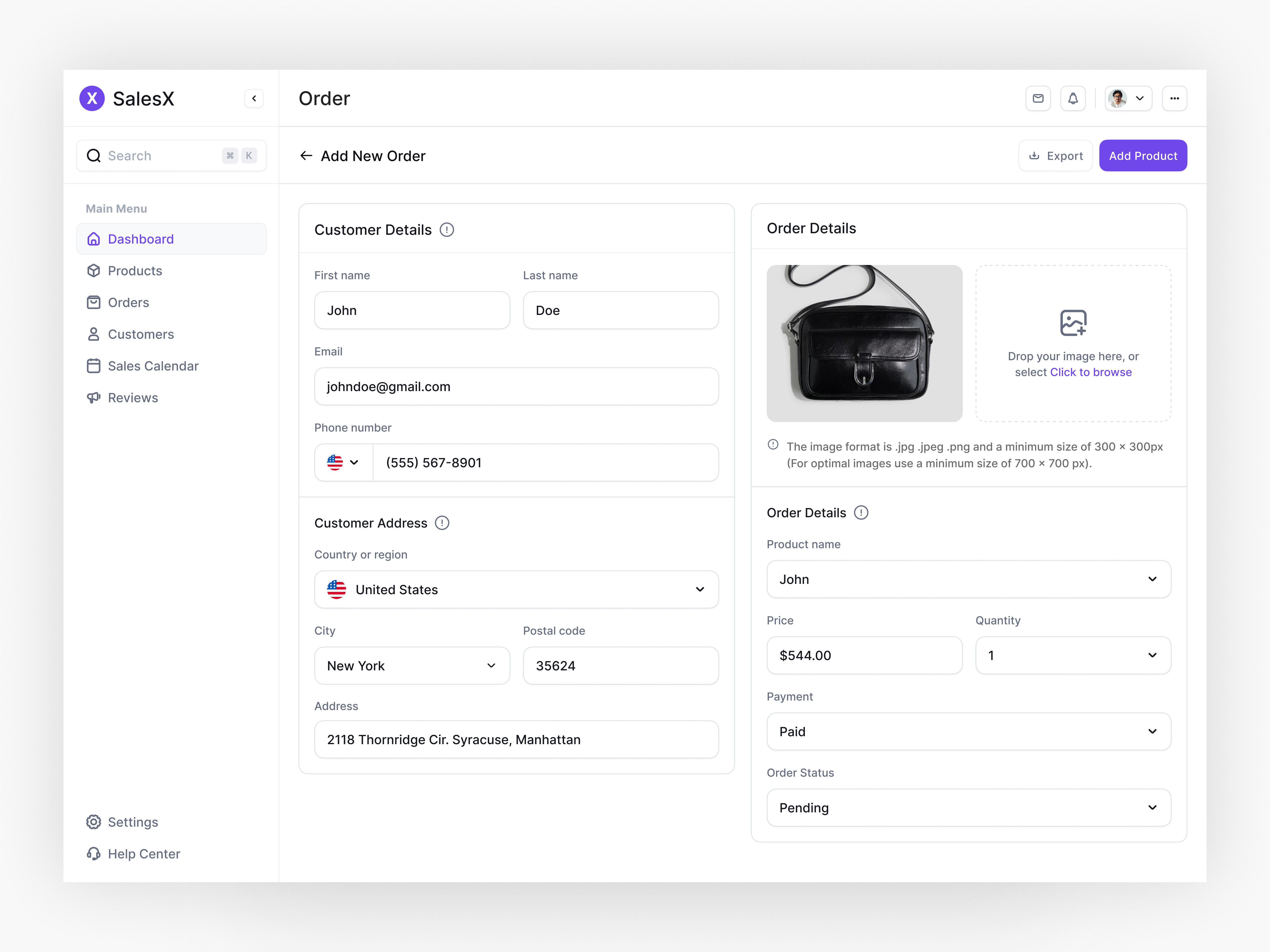
Task: Click the "Add New Order" heading
Action: (373, 155)
